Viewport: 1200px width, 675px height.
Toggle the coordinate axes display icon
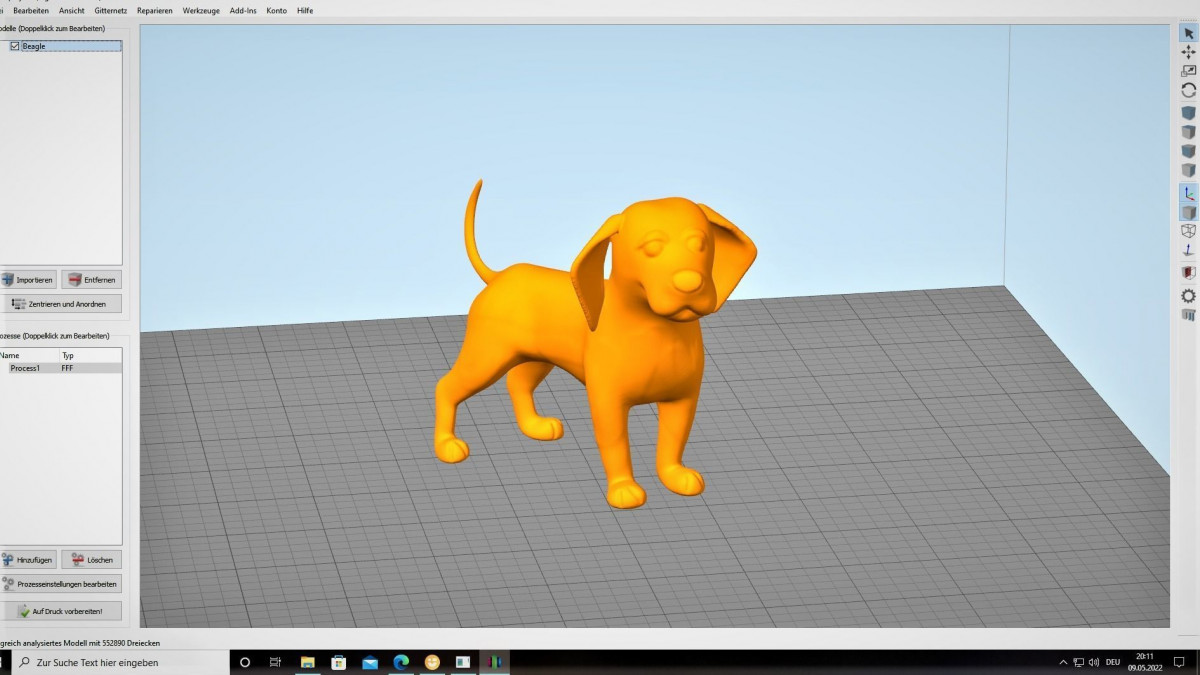click(x=1188, y=193)
